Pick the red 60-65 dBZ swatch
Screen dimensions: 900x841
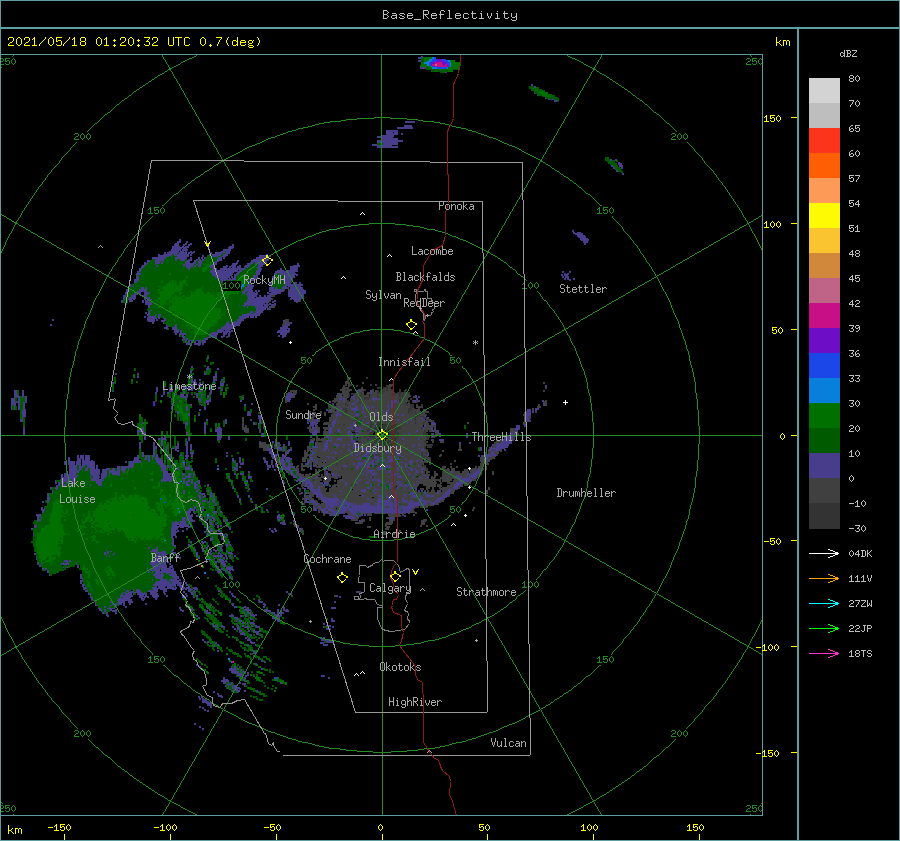tap(824, 141)
